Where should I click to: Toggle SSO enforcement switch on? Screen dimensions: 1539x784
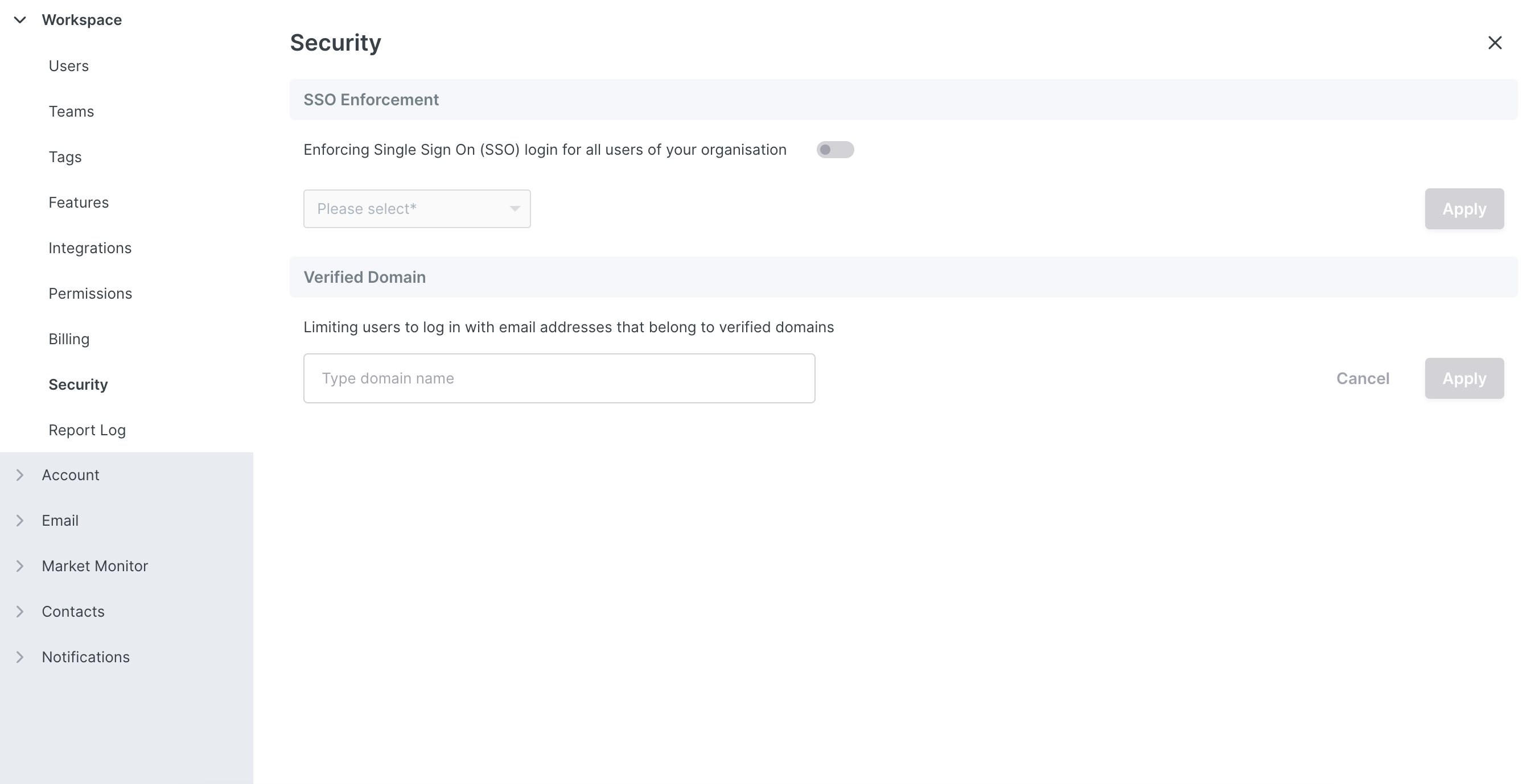point(834,150)
